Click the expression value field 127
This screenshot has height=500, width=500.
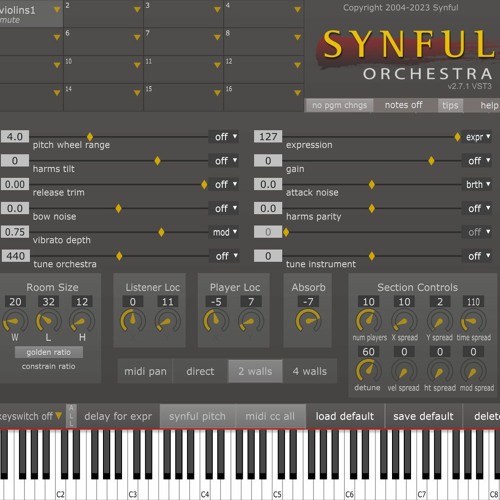268,137
